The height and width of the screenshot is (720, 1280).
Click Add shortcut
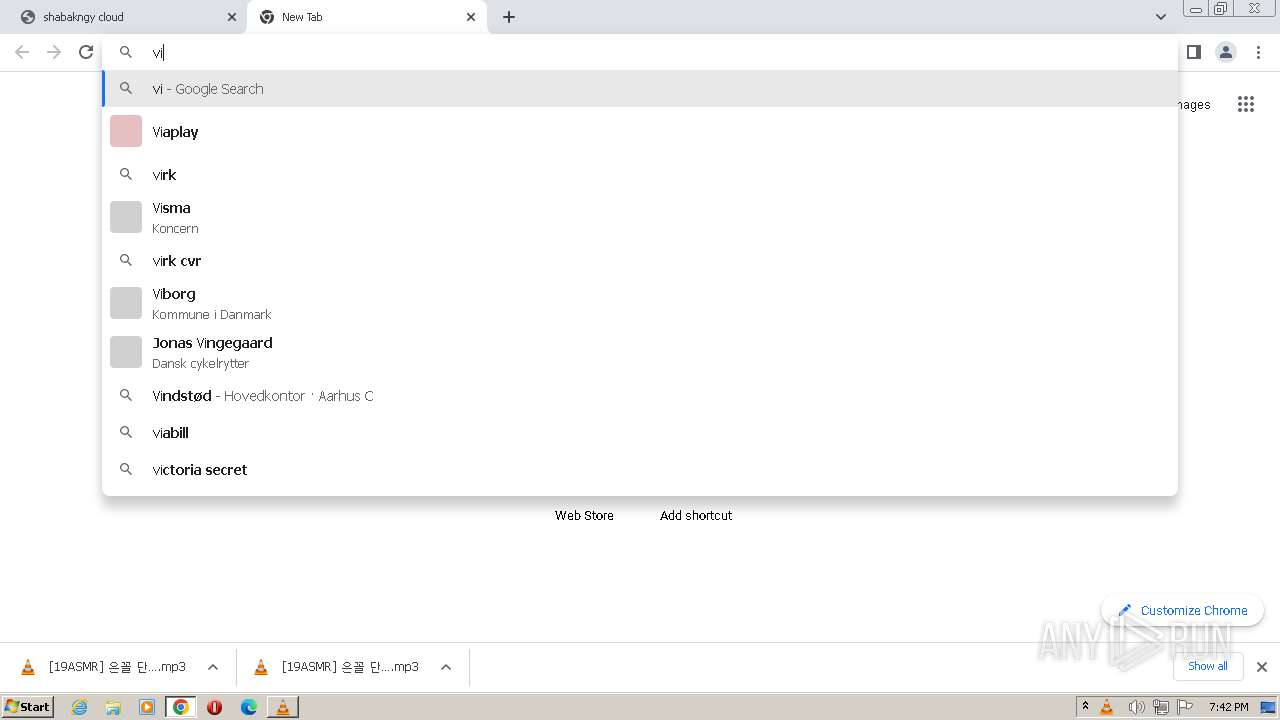coord(696,515)
